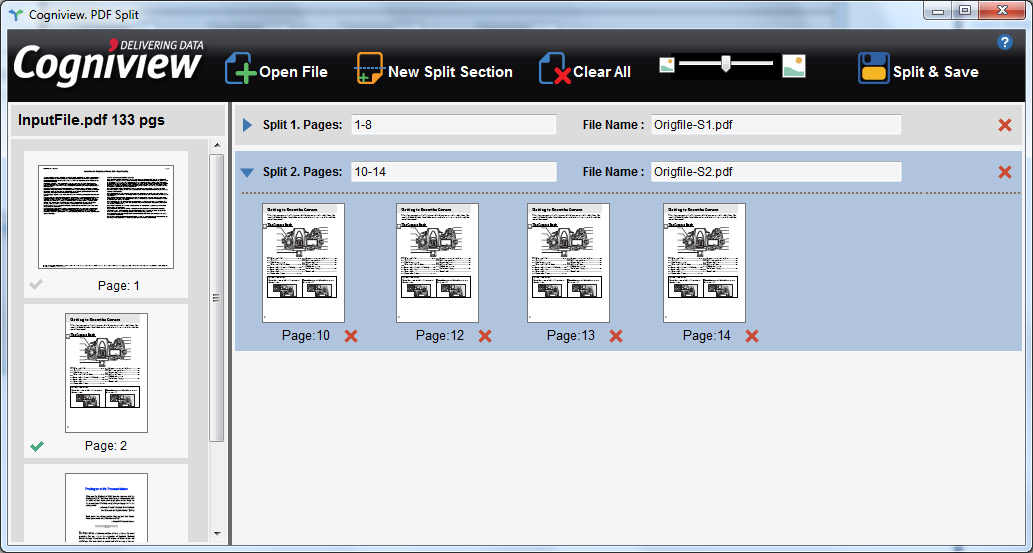Click the Split & Save label
The height and width of the screenshot is (553, 1033).
[935, 72]
